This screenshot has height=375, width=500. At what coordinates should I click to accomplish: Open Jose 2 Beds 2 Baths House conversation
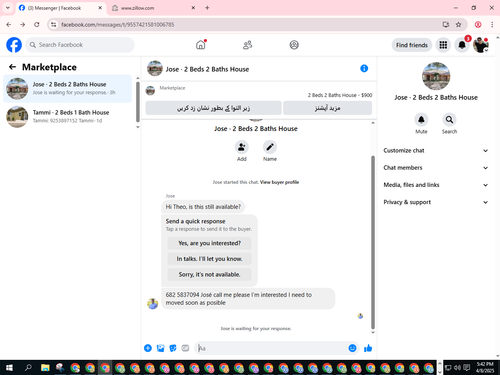click(68, 89)
